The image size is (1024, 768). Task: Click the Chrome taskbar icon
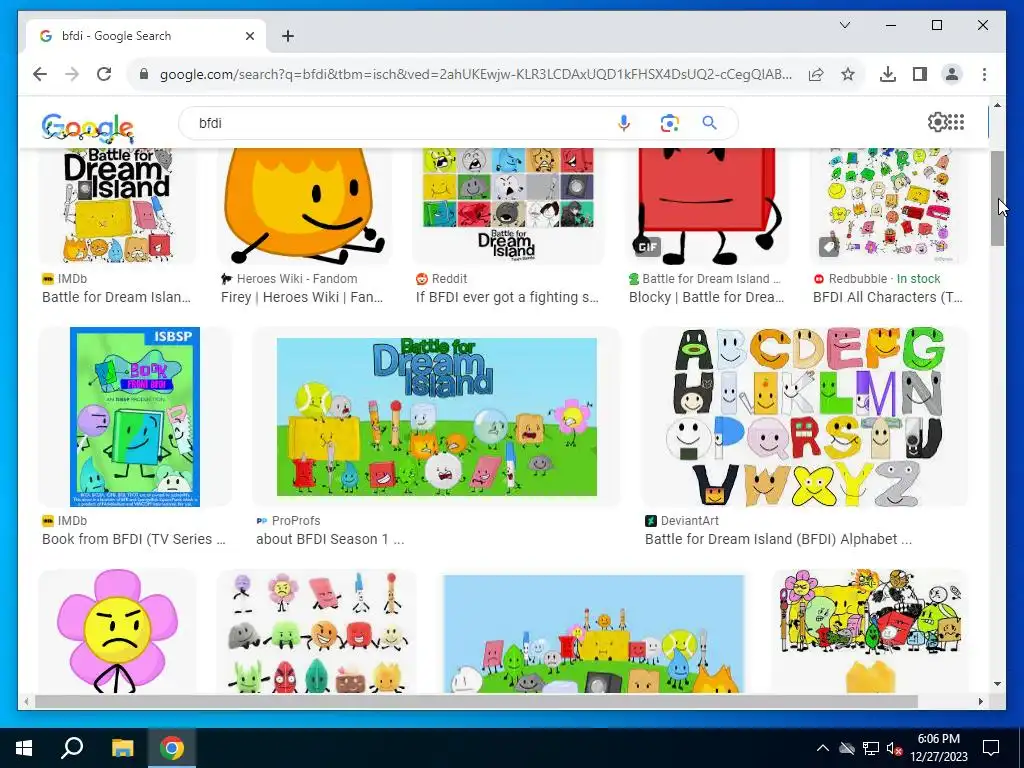tap(172, 748)
